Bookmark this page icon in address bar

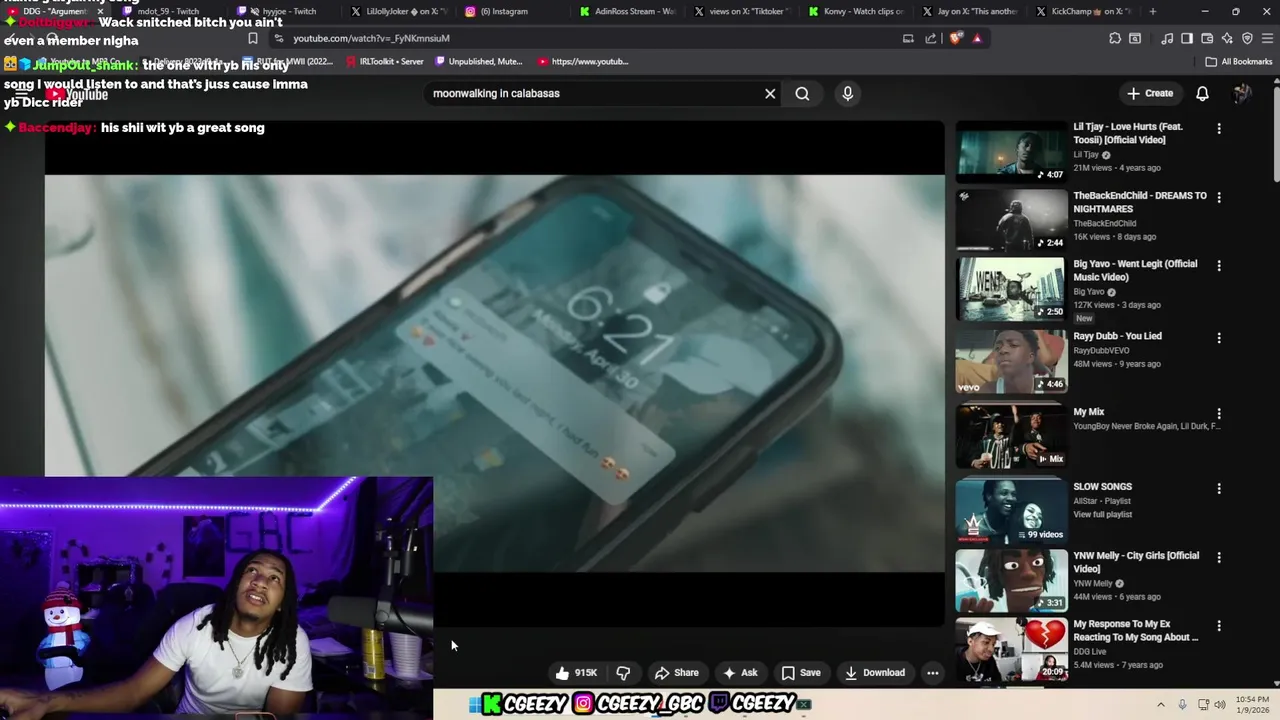pyautogui.click(x=253, y=38)
